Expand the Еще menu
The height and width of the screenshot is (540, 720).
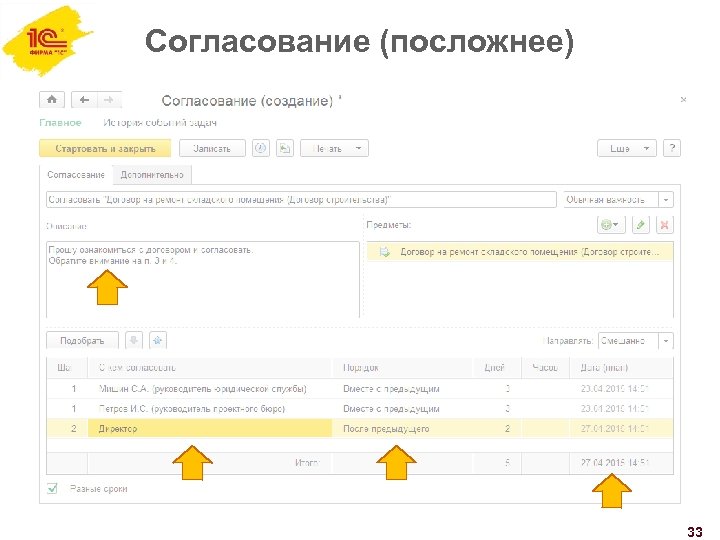click(627, 148)
